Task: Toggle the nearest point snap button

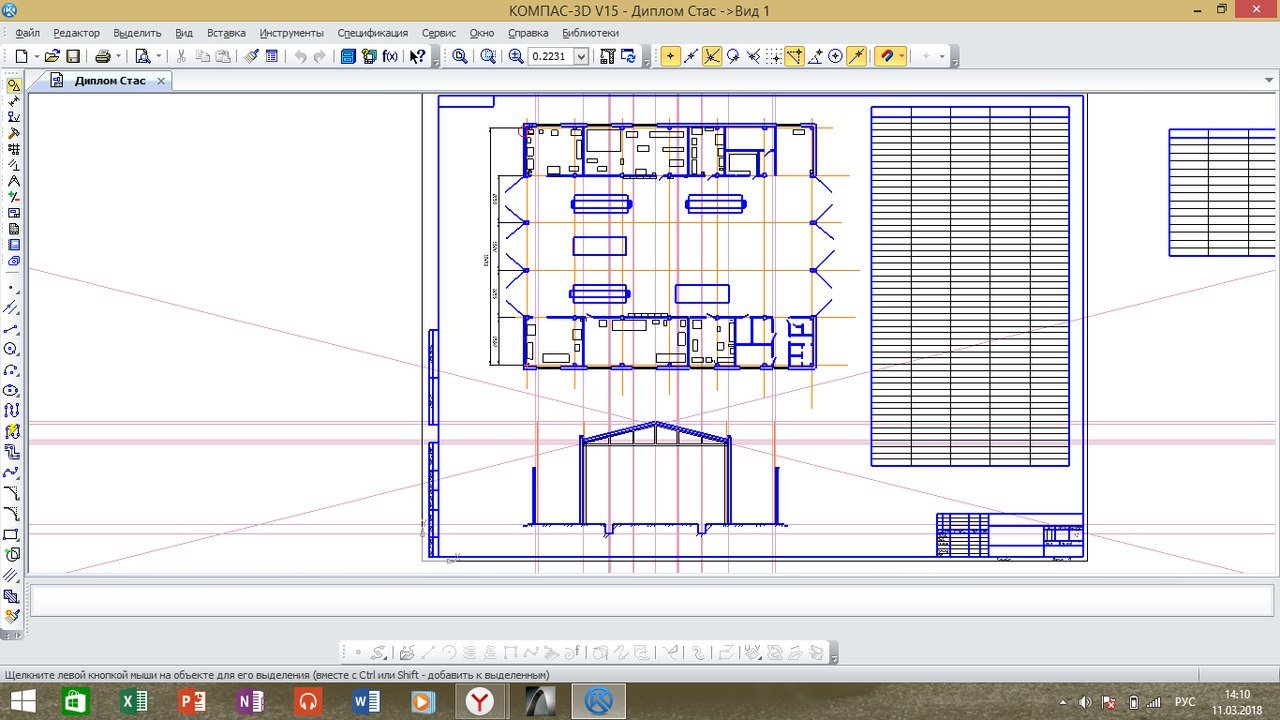Action: [x=670, y=57]
